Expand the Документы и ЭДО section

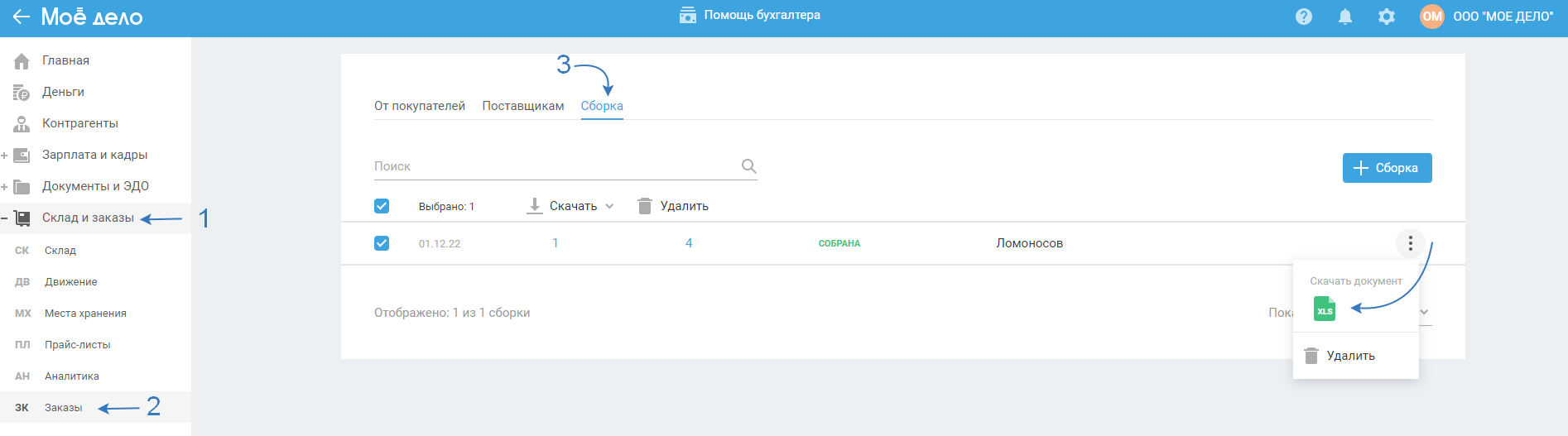(5, 187)
